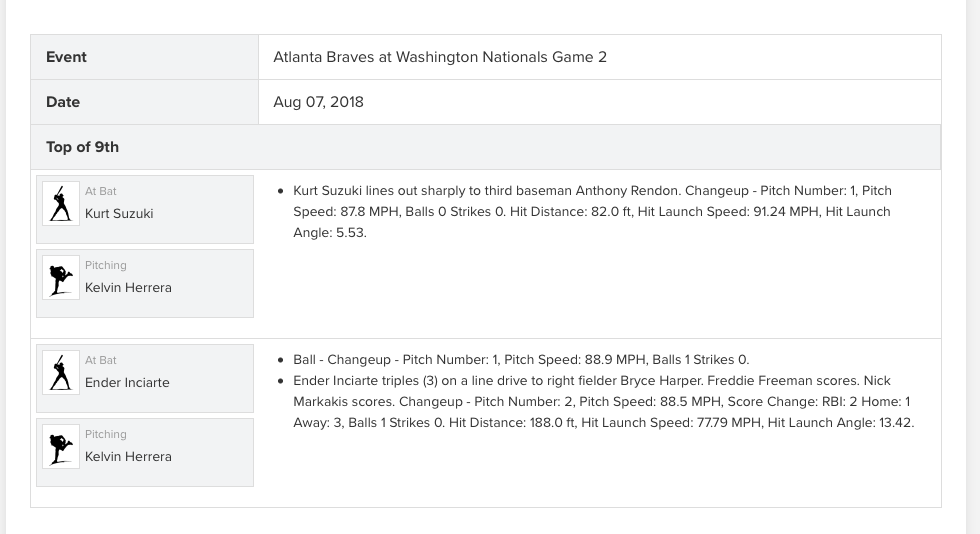Viewport: 980px width, 534px height.
Task: Click the pitcher silhouette icon in Kurt Suzuki's at-bat
Action: click(x=61, y=277)
